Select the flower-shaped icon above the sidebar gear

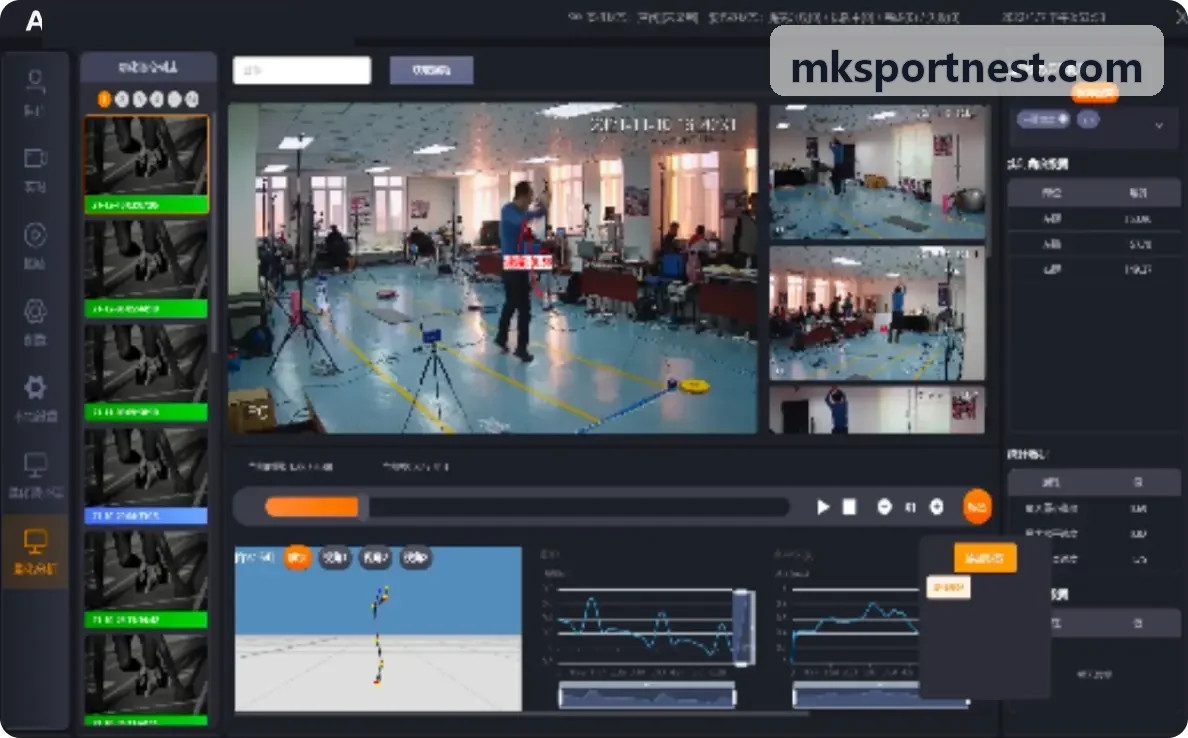tap(35, 311)
